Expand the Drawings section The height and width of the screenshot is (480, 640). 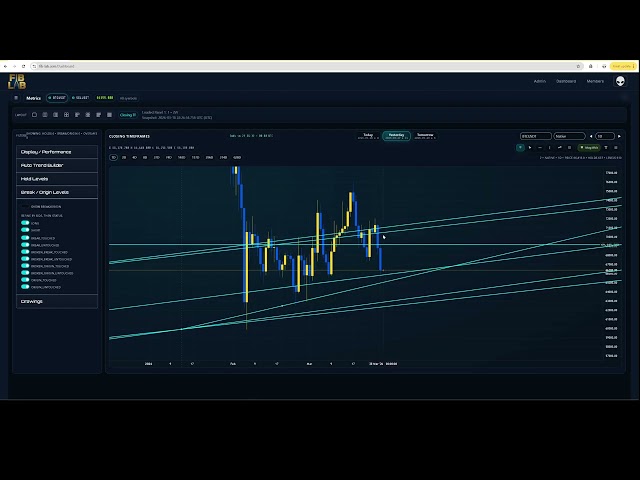pos(57,301)
